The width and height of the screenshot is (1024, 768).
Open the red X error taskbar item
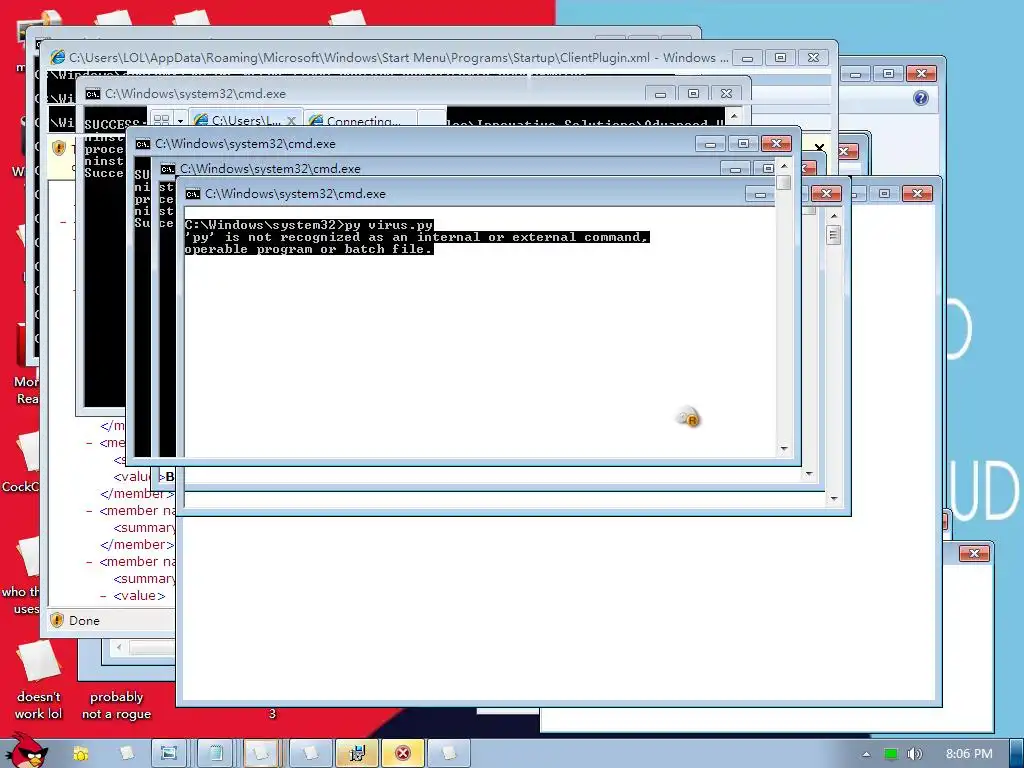[x=403, y=754]
